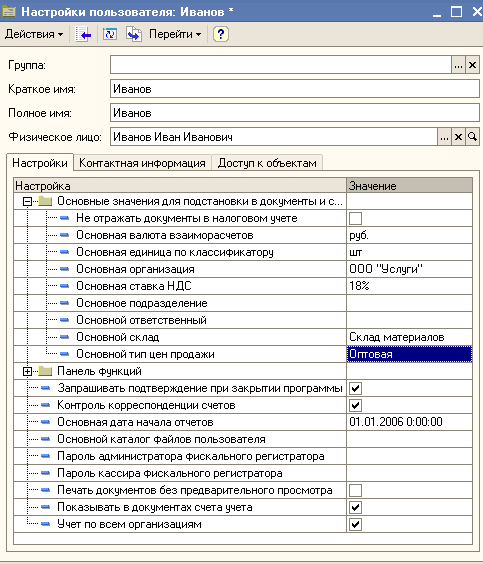Toggle Запрашивать подтверждение при закрытии программы checkbox
This screenshot has width=483, height=564.
tap(355, 388)
